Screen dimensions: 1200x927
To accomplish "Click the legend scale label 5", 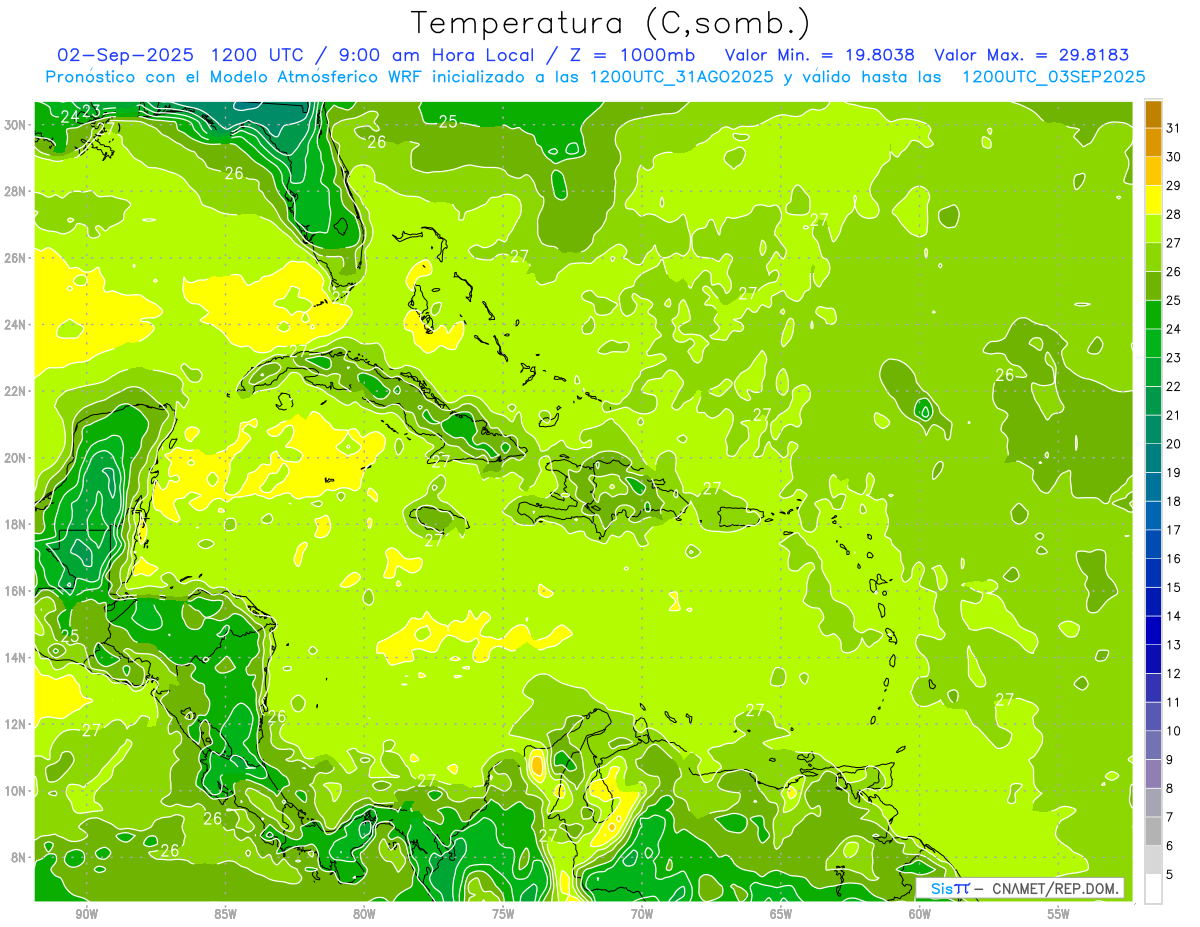I will pos(1172,875).
